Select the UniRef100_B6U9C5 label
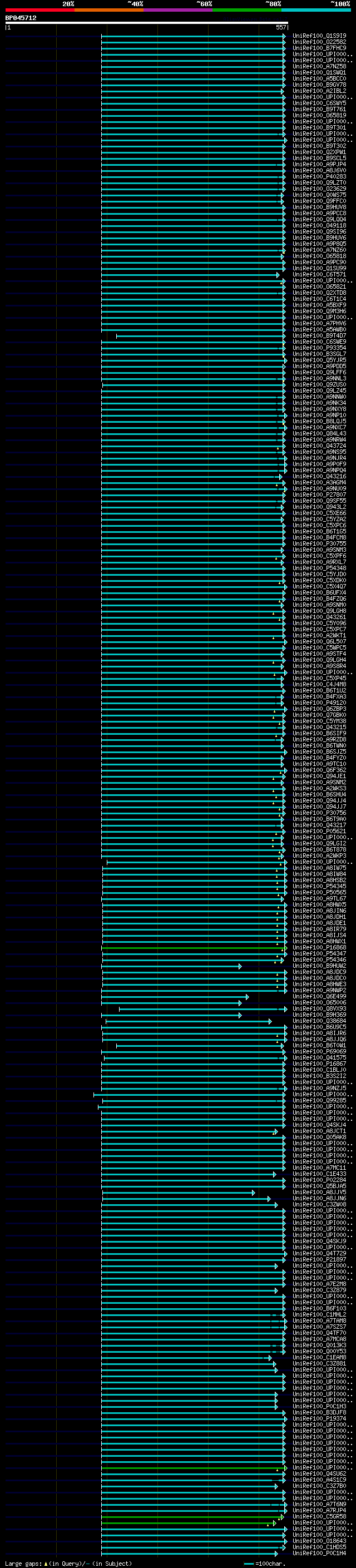Viewport: 356px width, 1568px height. 319,1027
